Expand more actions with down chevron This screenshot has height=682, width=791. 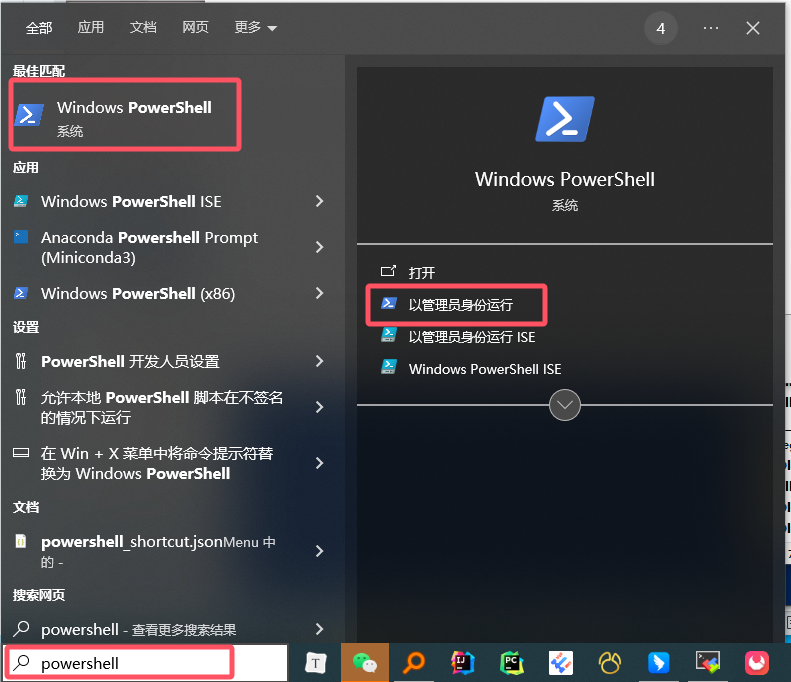click(564, 405)
